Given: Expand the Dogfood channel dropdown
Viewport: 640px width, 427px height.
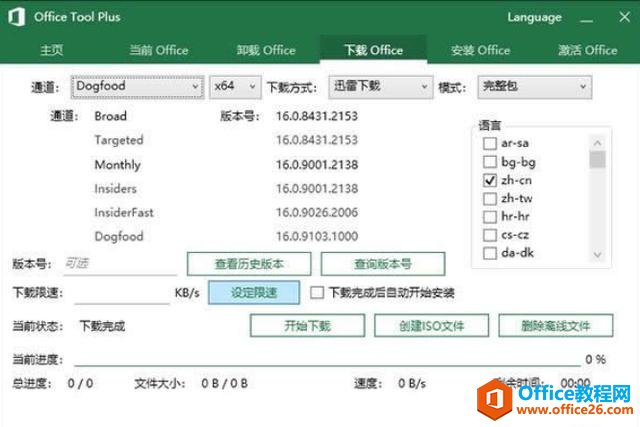Looking at the screenshot, I should click(x=138, y=87).
